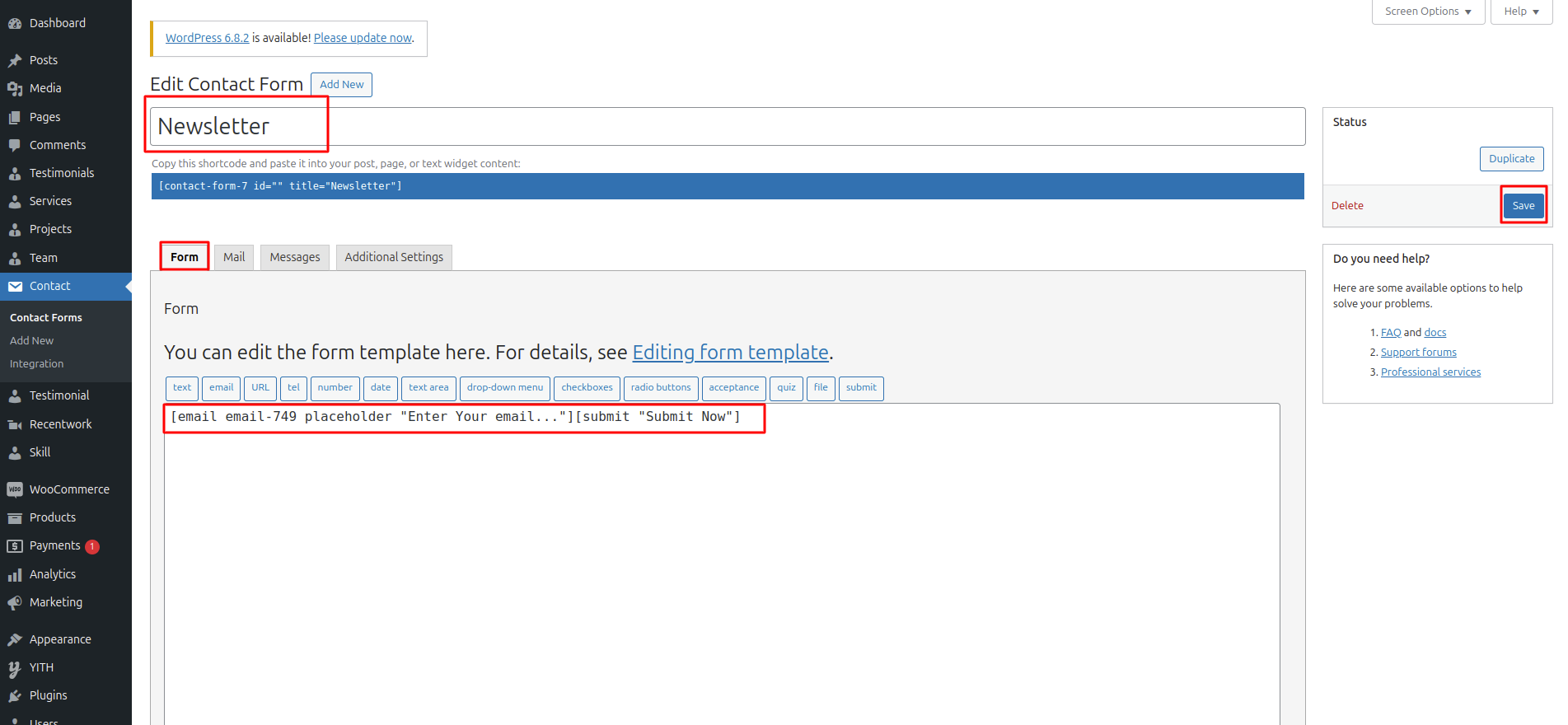Click the Marketing megaphone icon
Viewport: 1568px width, 725px height.
15,602
